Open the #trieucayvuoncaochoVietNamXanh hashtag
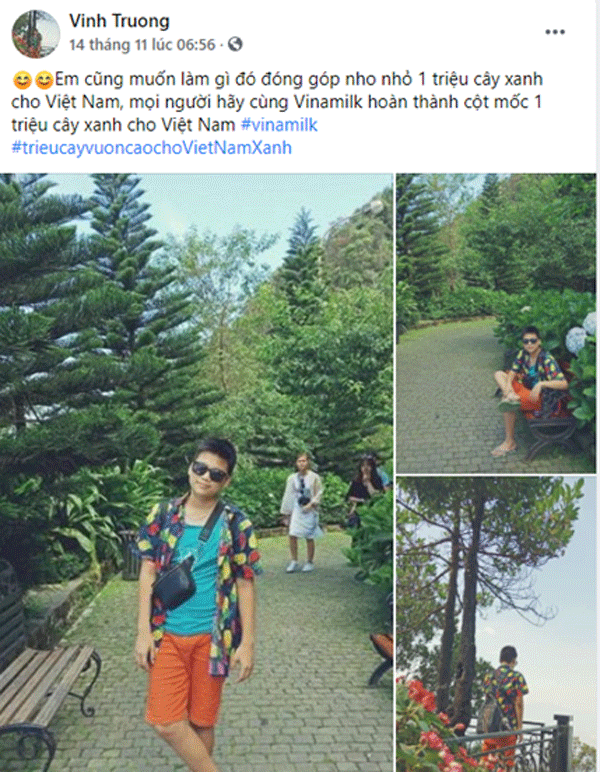This screenshot has width=600, height=772. pos(152,148)
